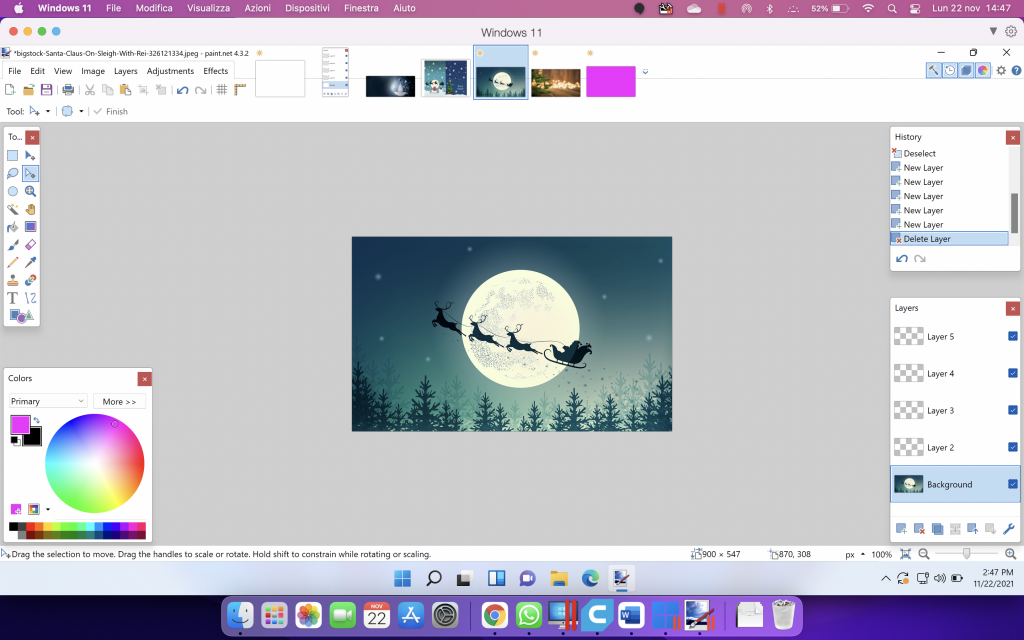Pick the Text tool
Viewport: 1024px width, 640px height.
13,298
